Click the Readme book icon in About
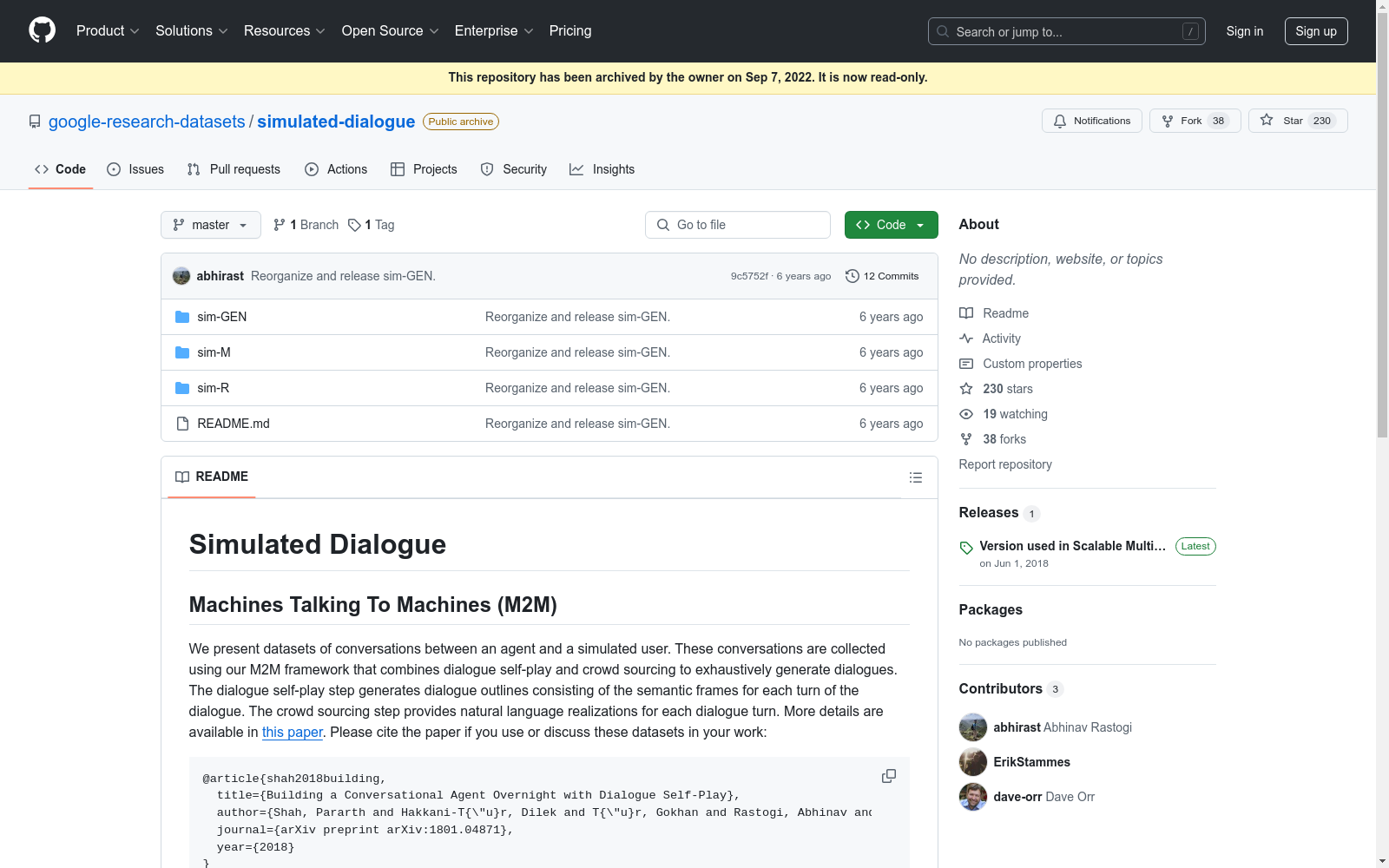 pyautogui.click(x=966, y=313)
